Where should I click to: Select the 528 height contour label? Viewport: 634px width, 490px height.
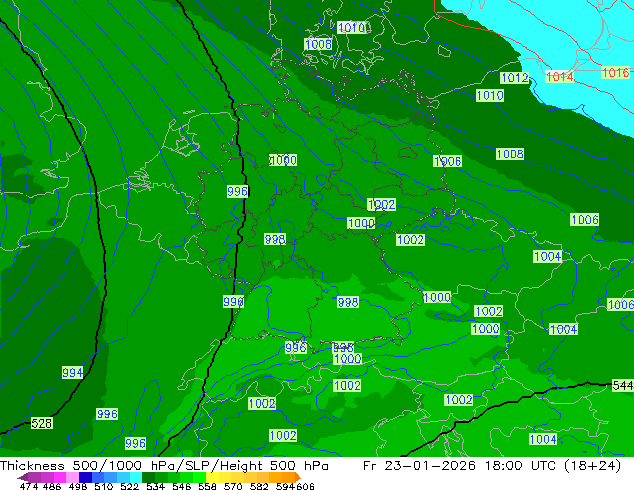(x=42, y=423)
